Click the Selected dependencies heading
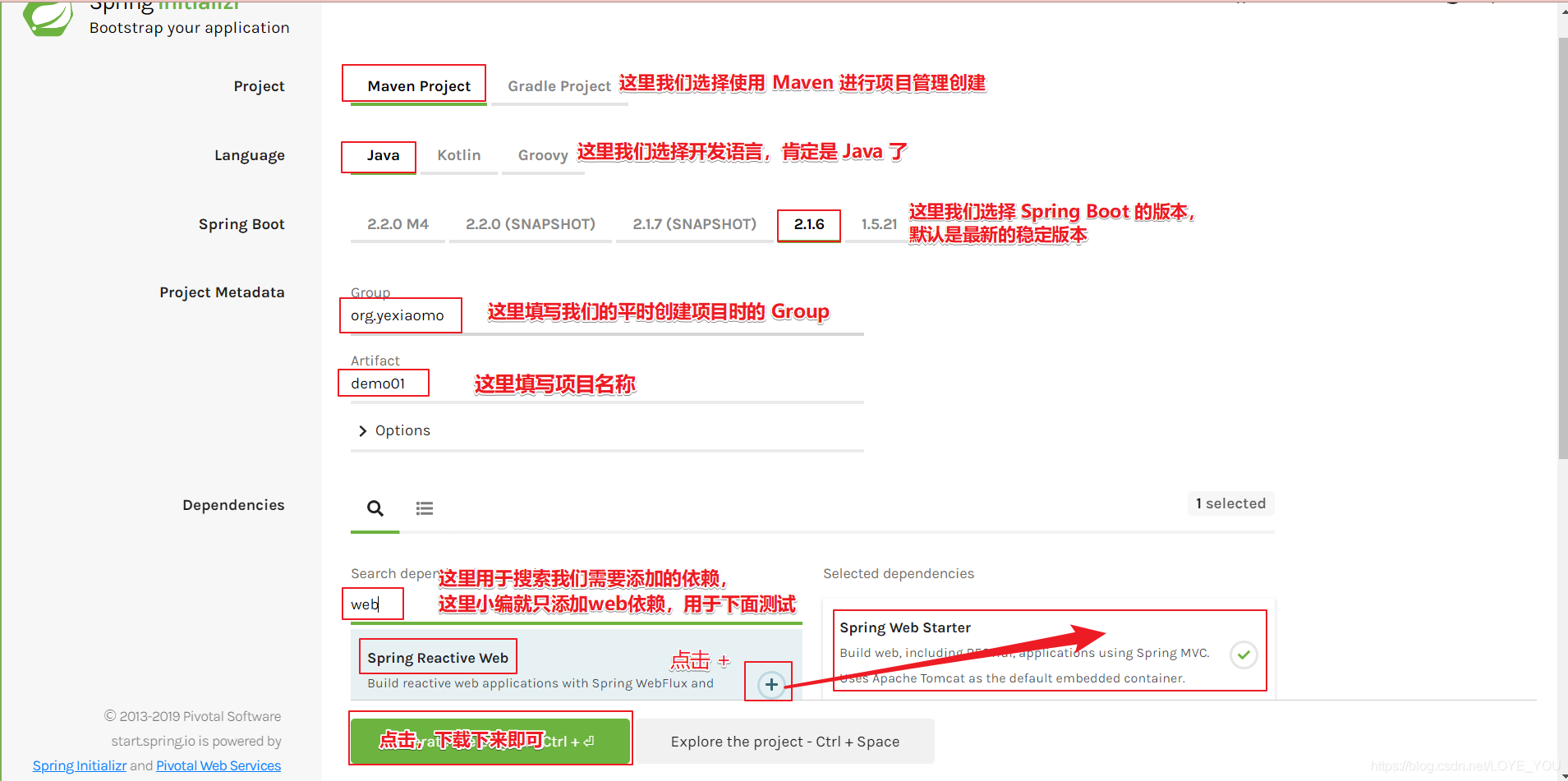This screenshot has height=781, width=1568. [899, 573]
